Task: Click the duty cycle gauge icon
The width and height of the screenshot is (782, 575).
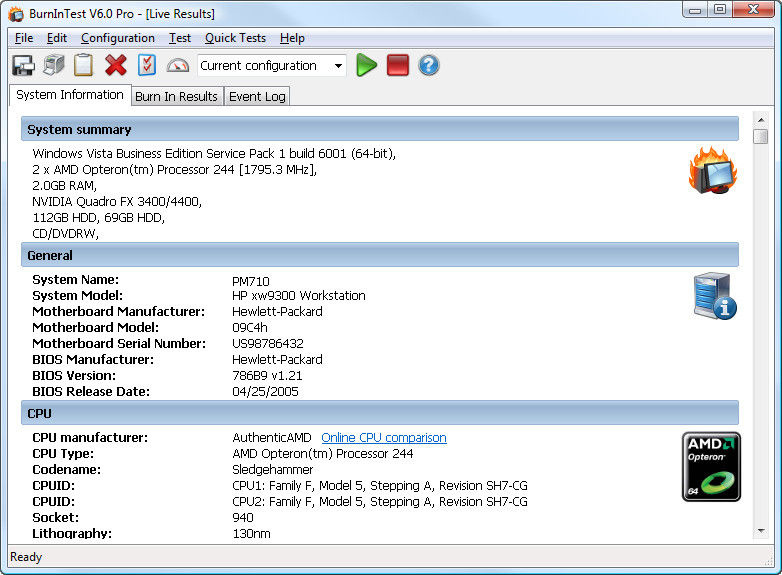Action: coord(178,66)
